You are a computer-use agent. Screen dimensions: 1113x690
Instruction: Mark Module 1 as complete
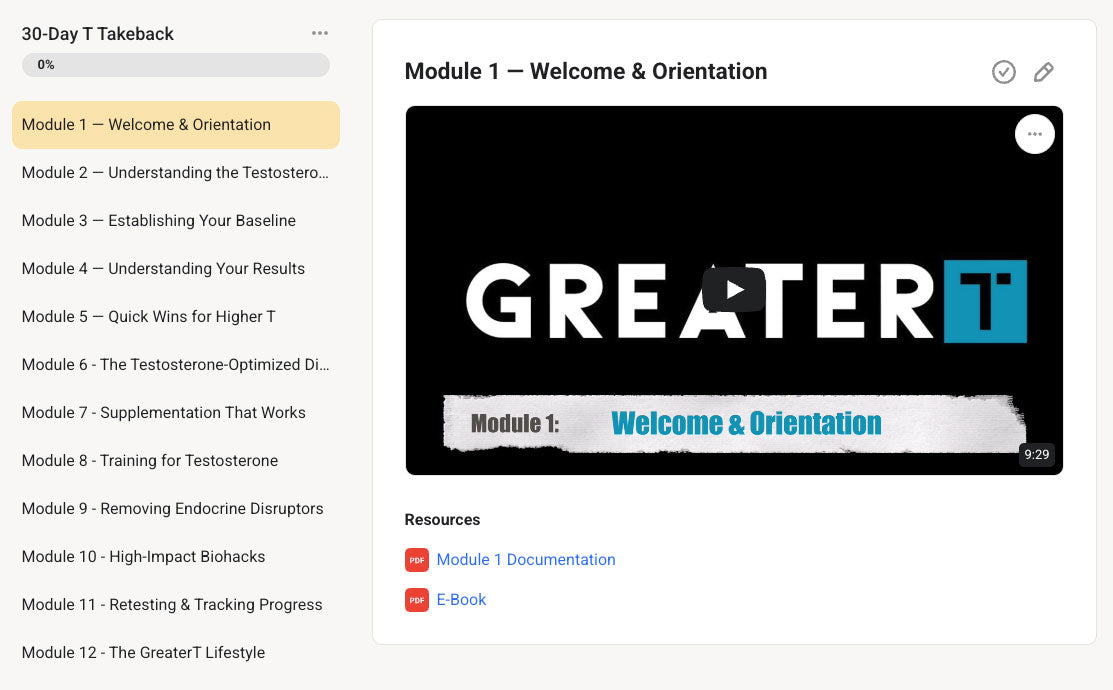point(1003,72)
